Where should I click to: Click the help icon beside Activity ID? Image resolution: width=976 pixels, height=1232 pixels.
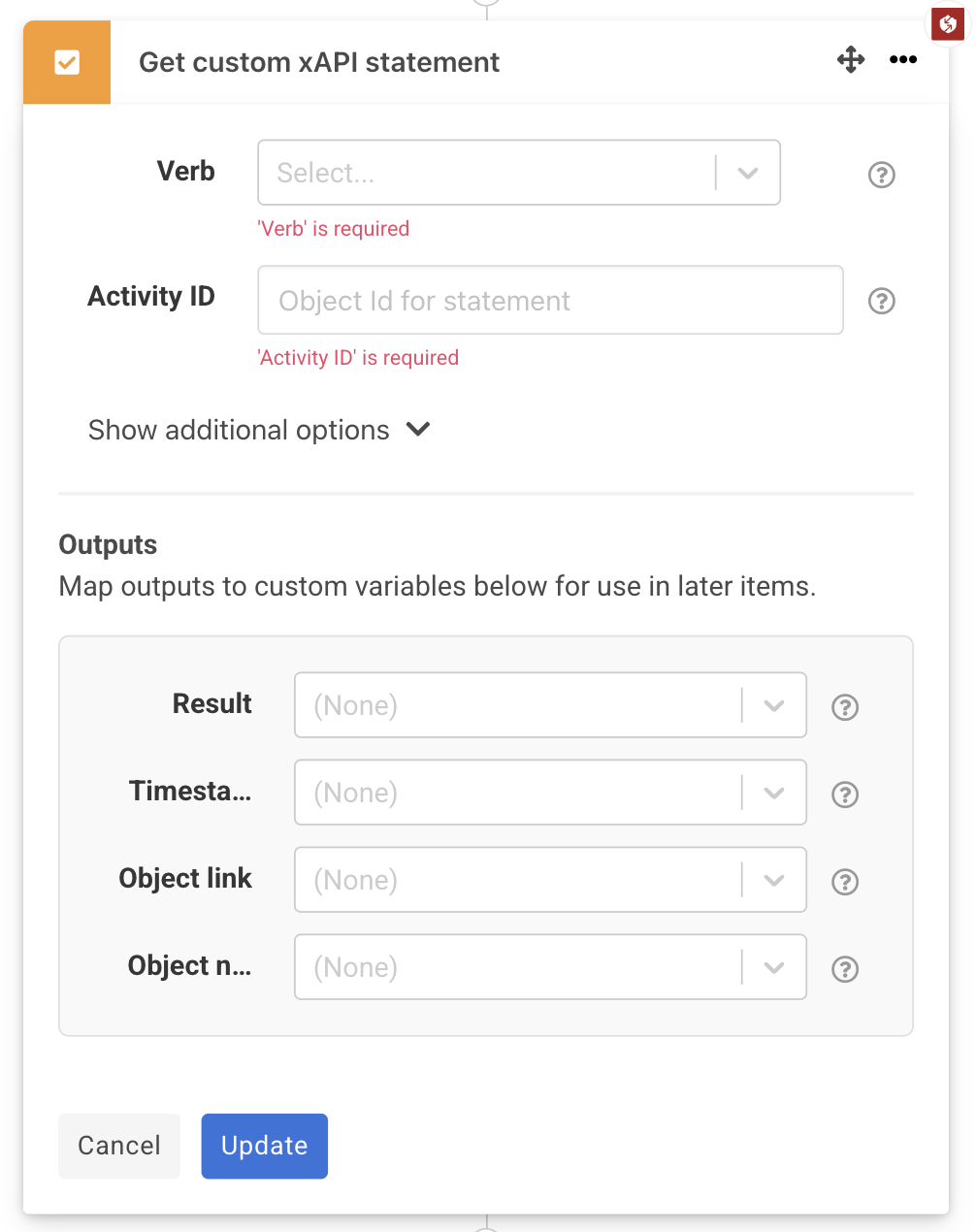881,301
